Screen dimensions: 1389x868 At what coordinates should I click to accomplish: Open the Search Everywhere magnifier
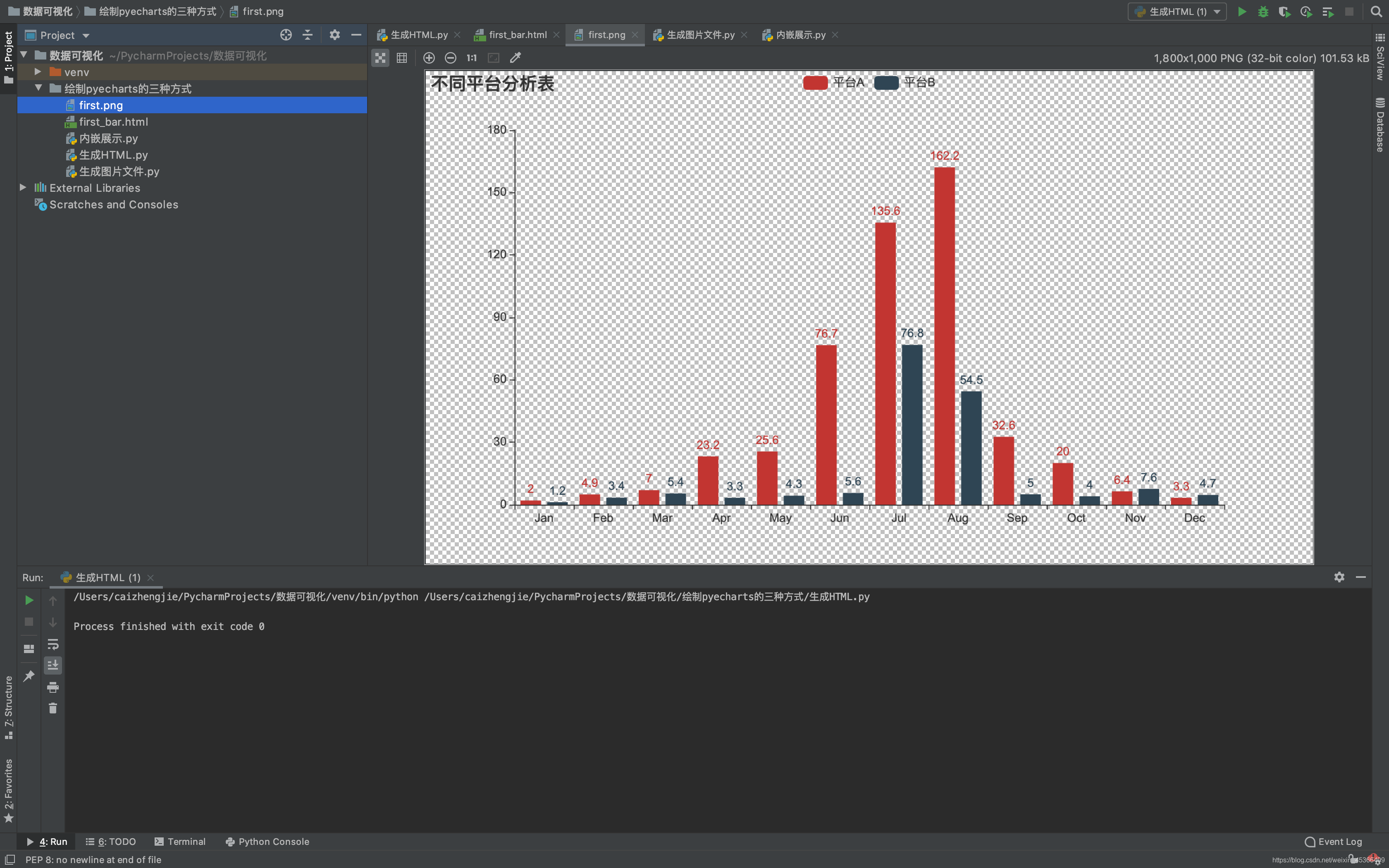(1376, 12)
